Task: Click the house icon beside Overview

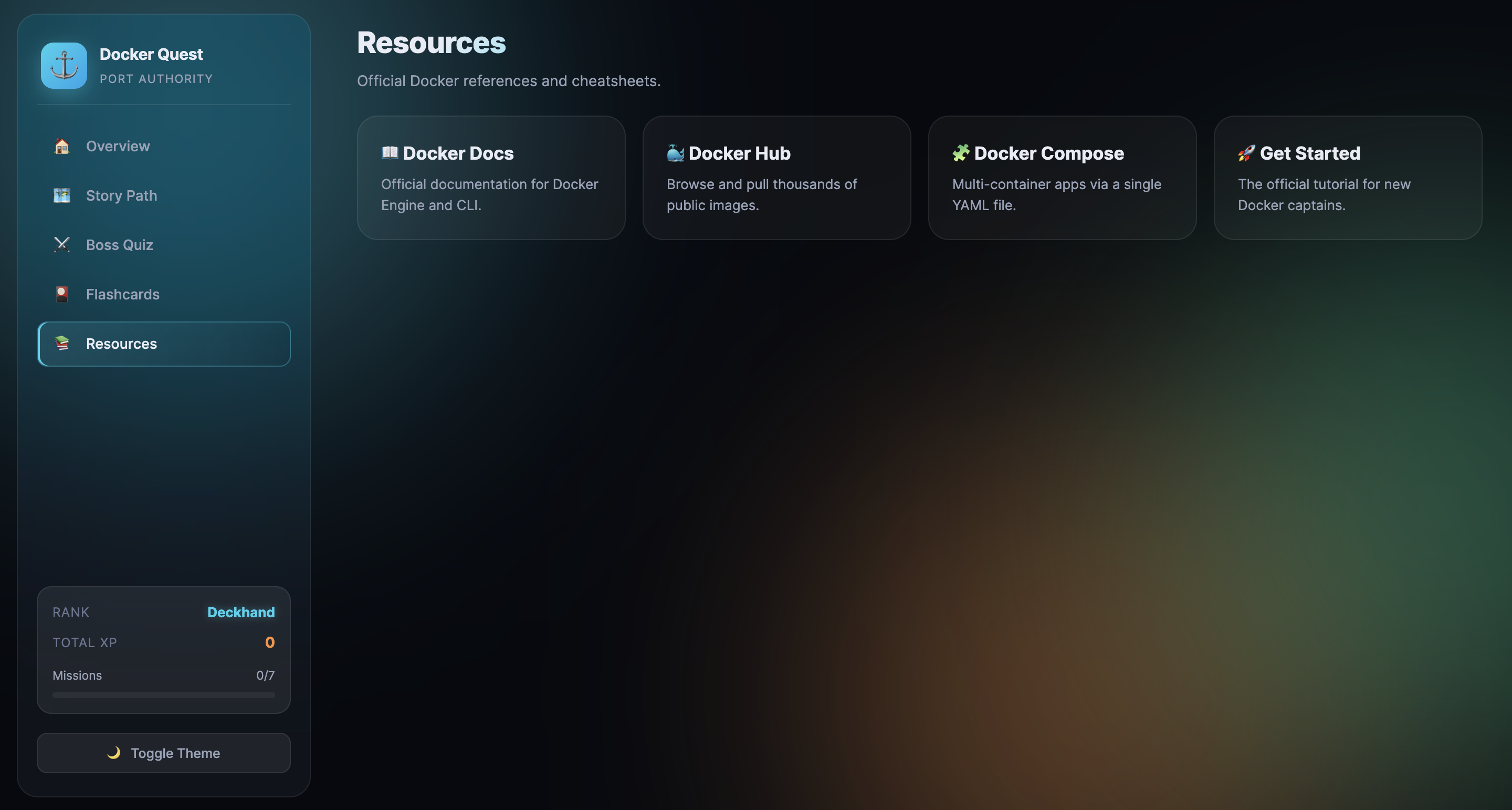Action: pos(61,146)
